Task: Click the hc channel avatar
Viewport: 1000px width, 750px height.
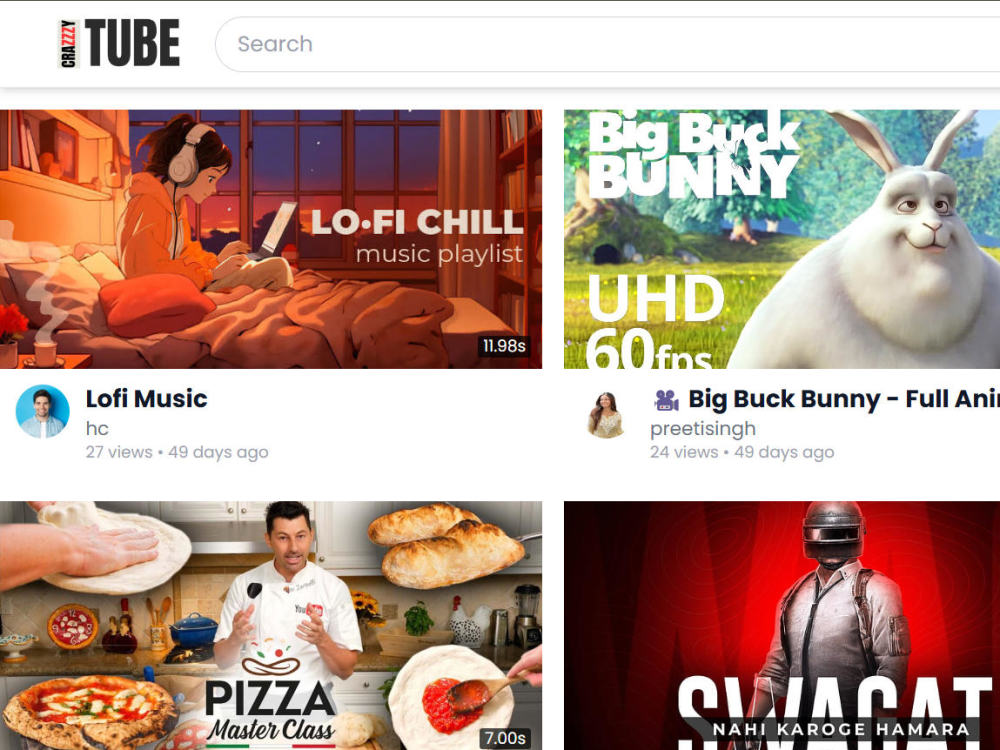Action: [43, 411]
